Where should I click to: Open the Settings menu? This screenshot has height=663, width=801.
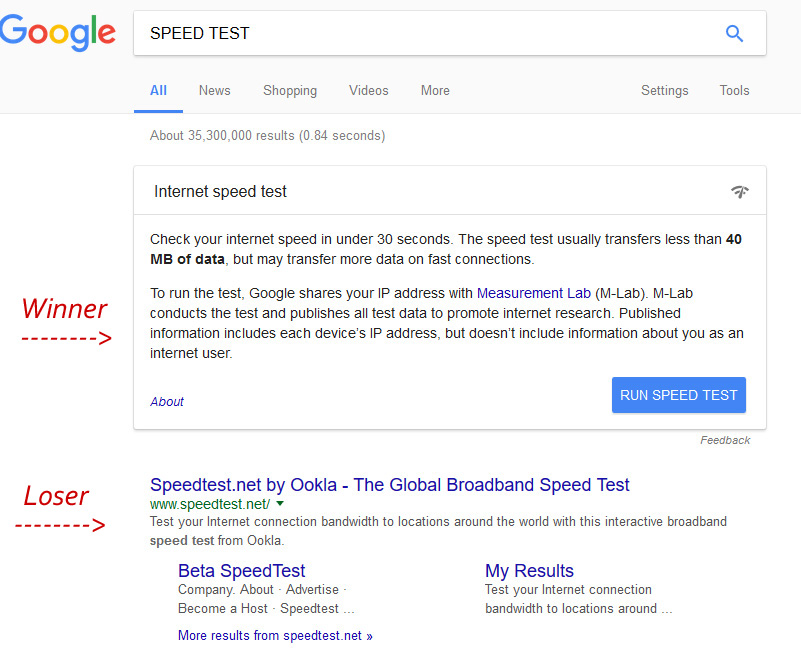[x=665, y=90]
